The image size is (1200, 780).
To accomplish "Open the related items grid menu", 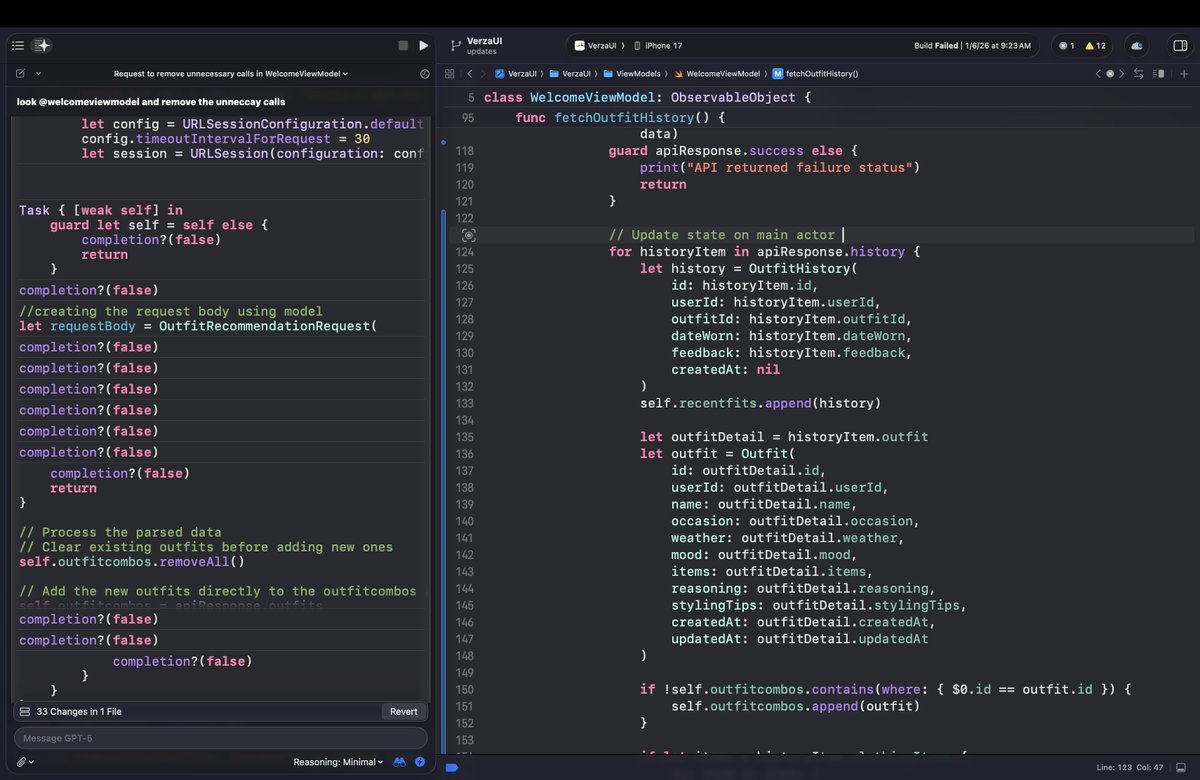I will [449, 74].
